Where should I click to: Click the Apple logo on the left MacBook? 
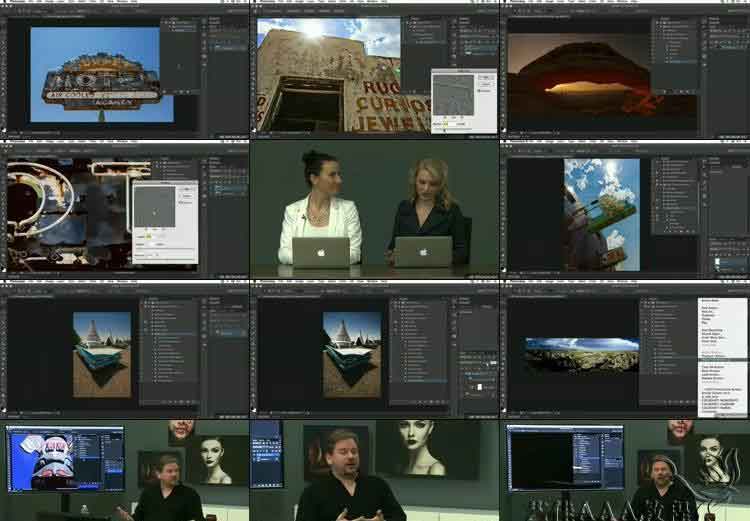320,250
